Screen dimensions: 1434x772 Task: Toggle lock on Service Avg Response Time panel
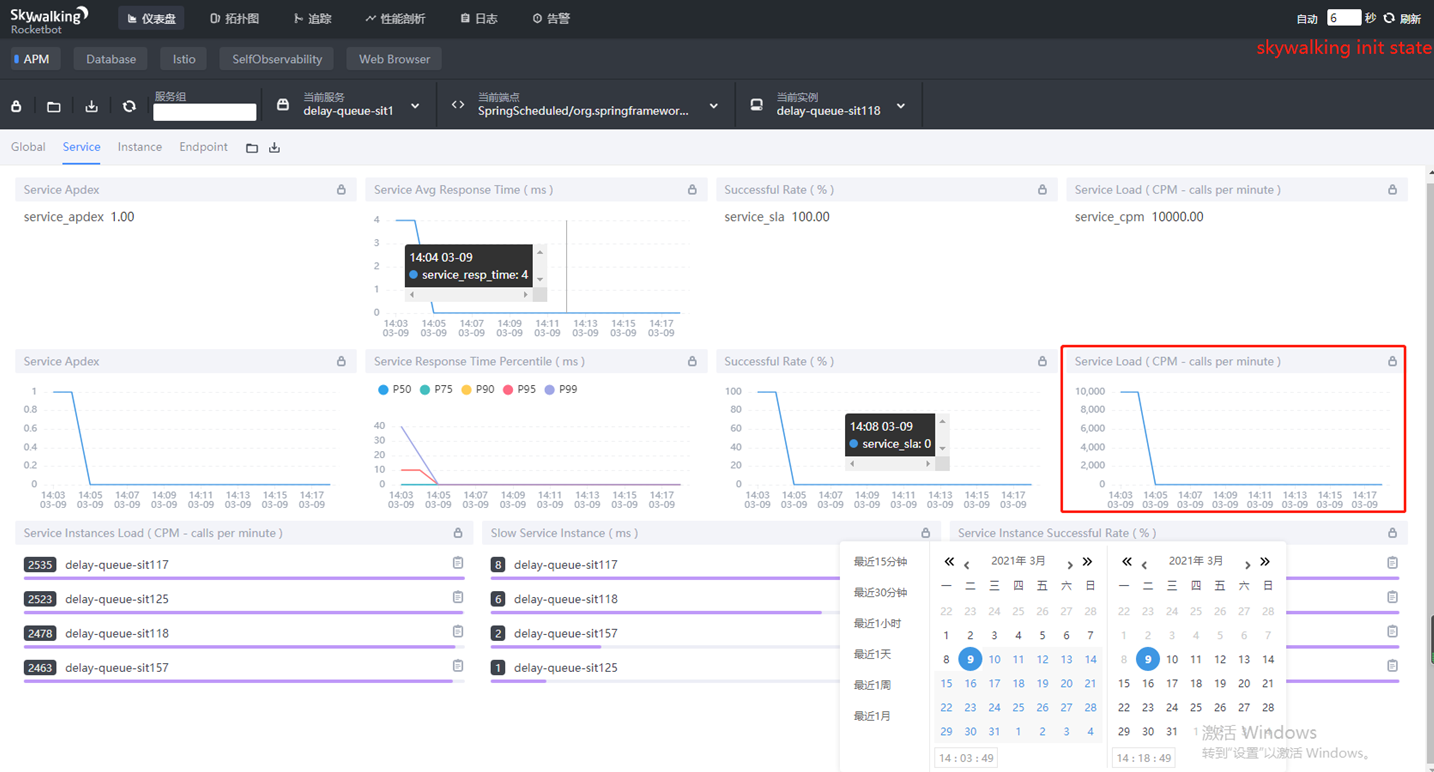(692, 190)
